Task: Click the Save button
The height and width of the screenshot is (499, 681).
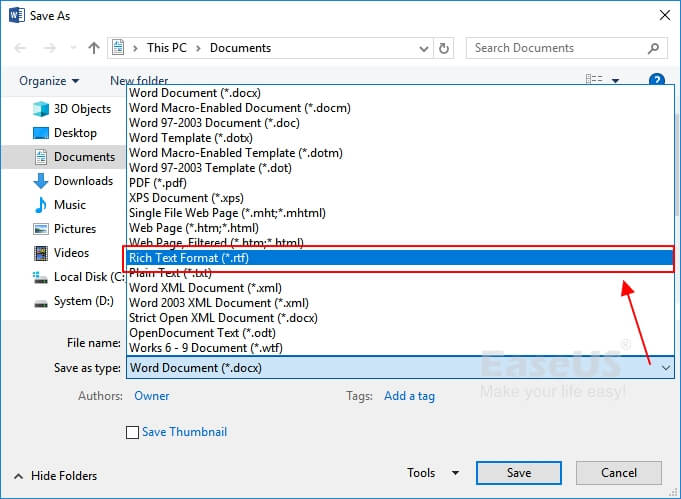Action: (x=518, y=473)
